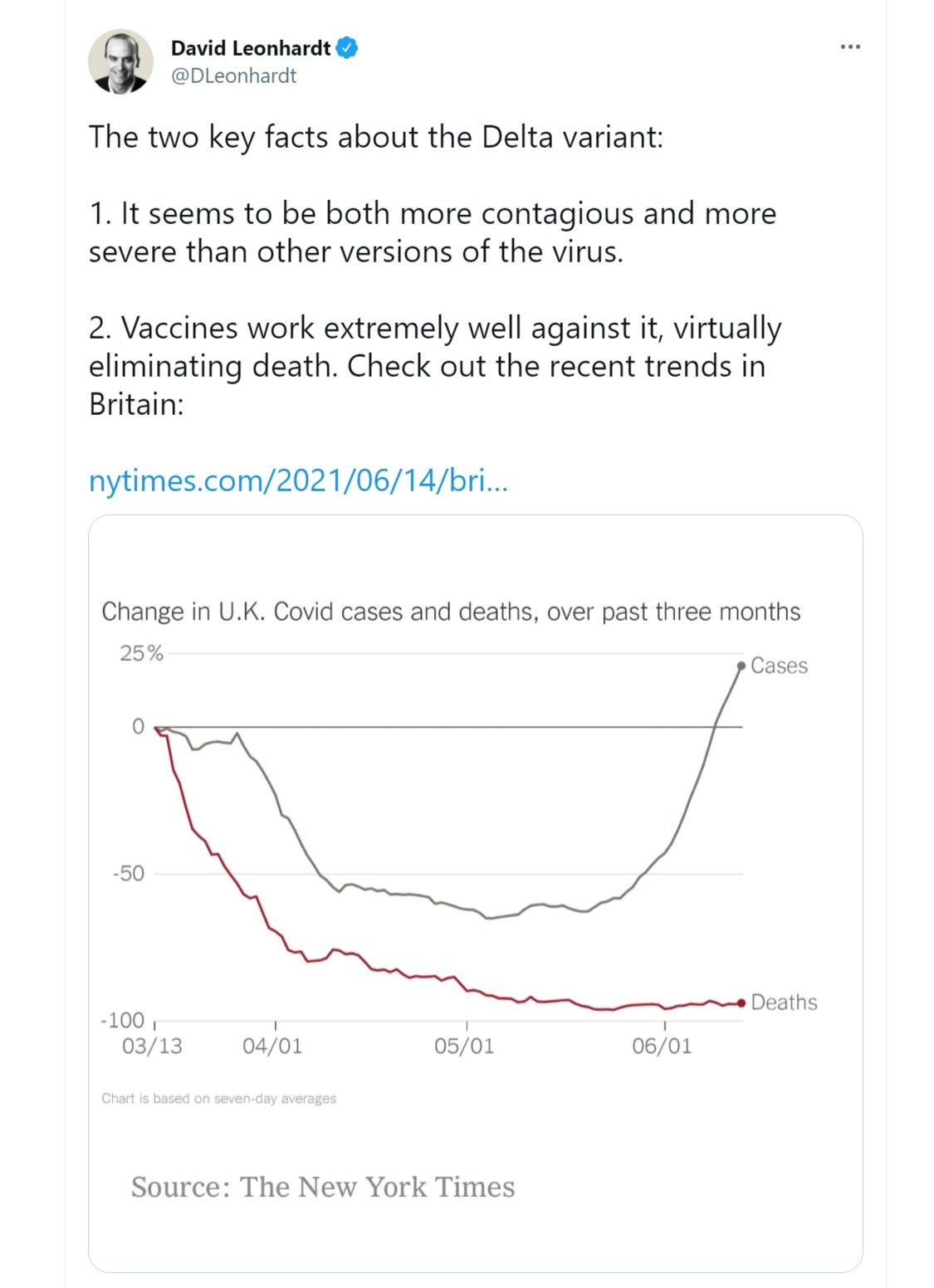Image resolution: width=934 pixels, height=1288 pixels.
Task: Open the three-dot more options menu
Action: pyautogui.click(x=850, y=47)
